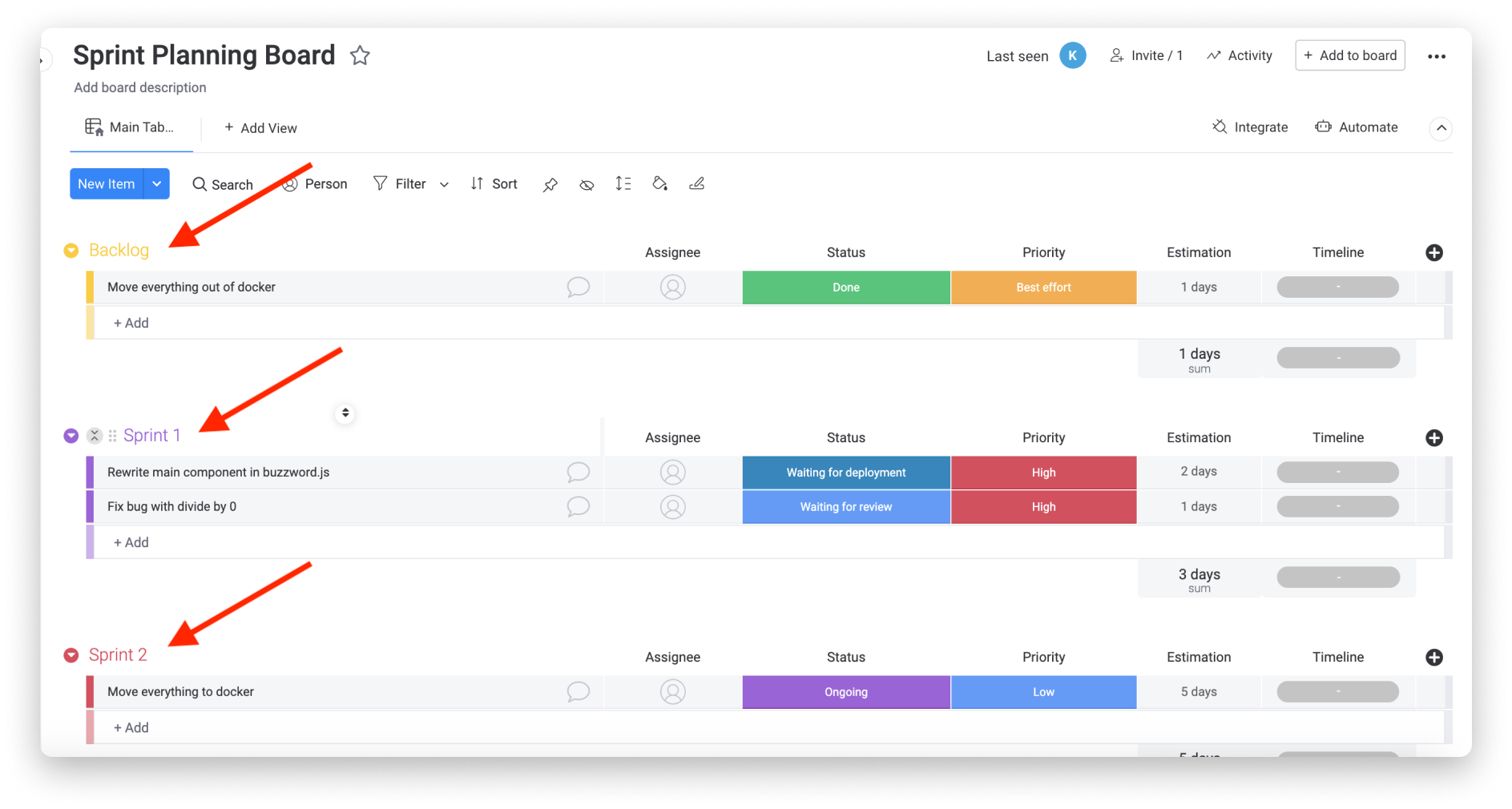
Task: Switch to the Main Table view tab
Action: [131, 127]
